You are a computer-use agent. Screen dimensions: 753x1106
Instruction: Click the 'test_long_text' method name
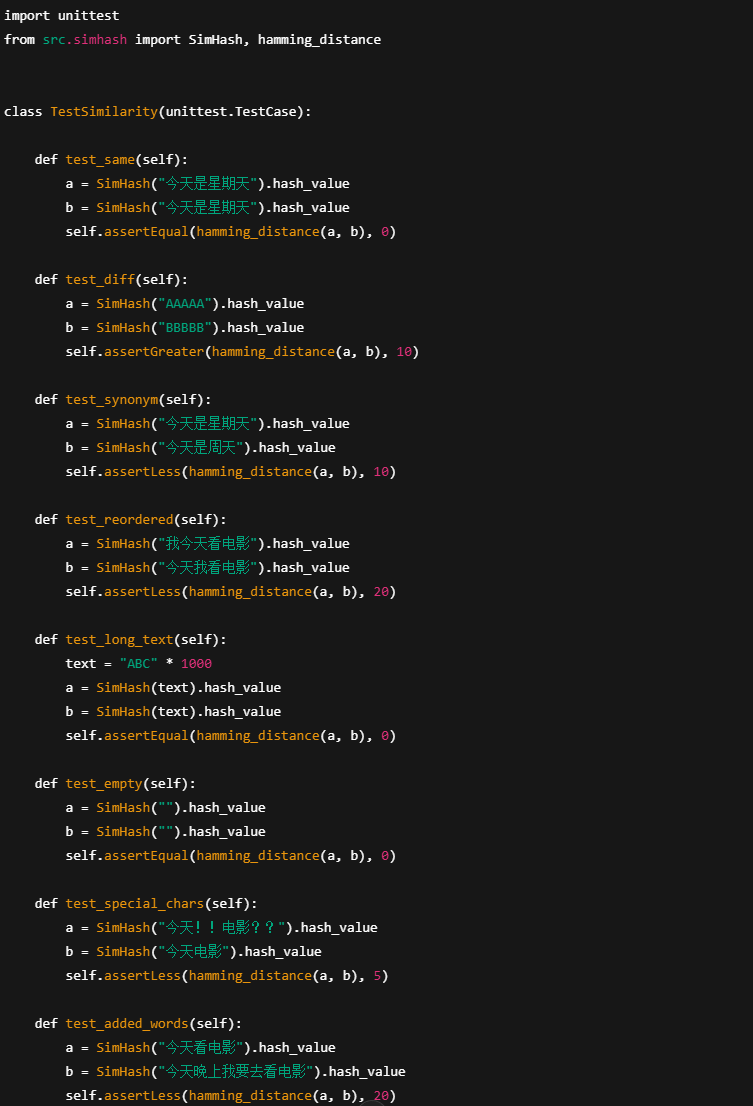tap(119, 639)
